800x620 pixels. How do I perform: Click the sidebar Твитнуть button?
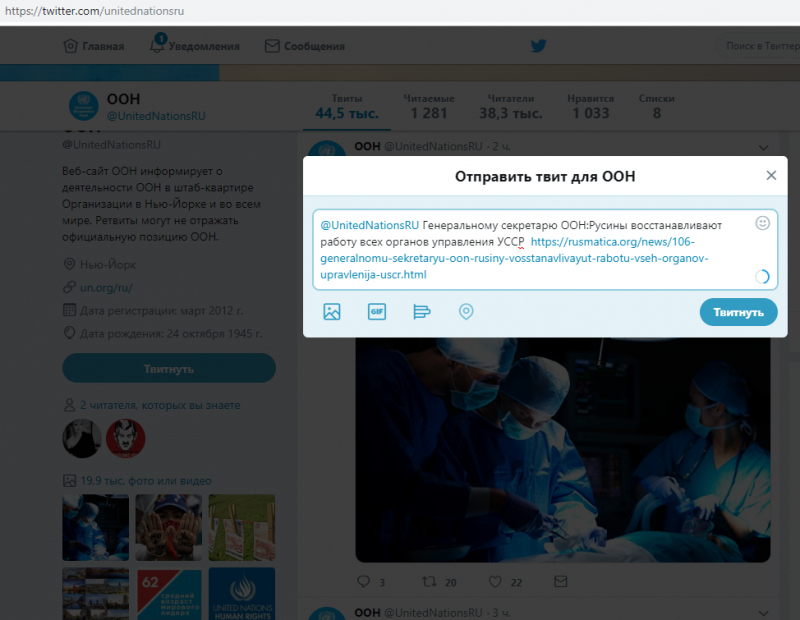click(x=169, y=368)
